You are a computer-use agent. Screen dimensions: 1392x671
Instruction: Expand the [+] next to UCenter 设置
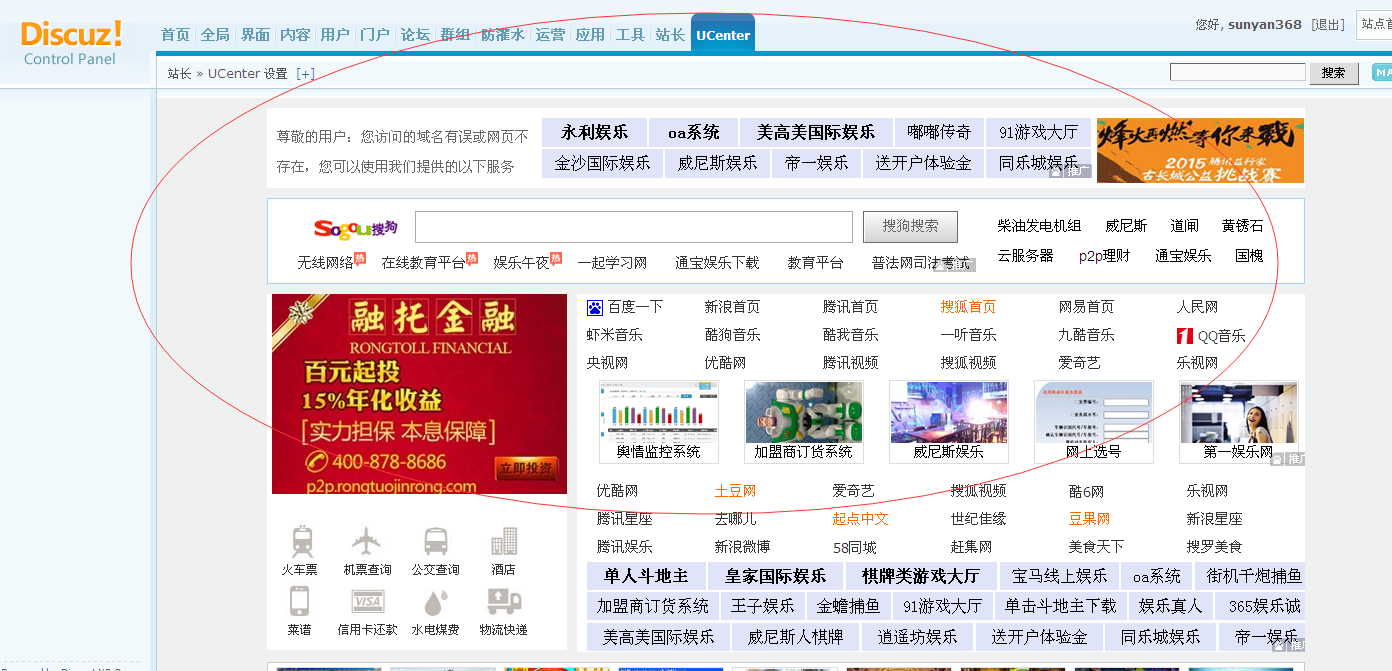[x=305, y=74]
